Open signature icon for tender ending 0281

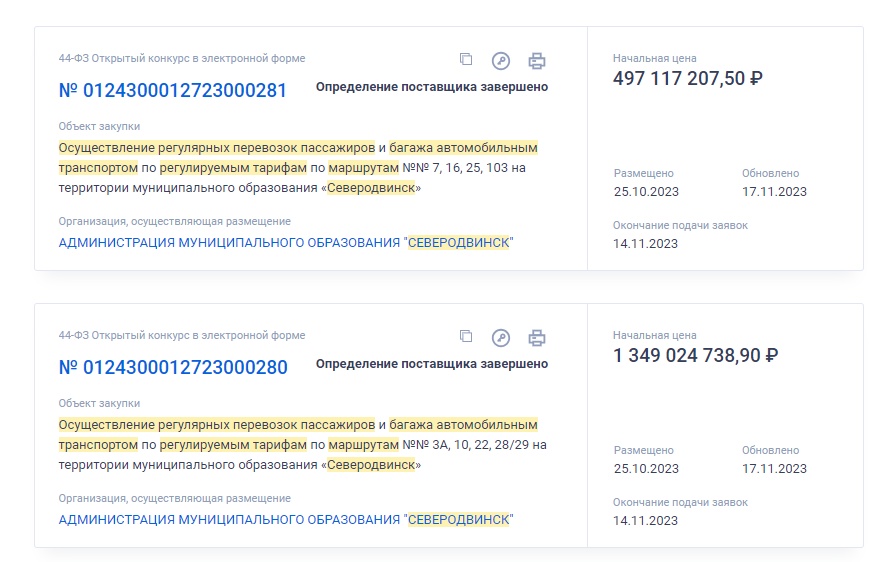501,60
